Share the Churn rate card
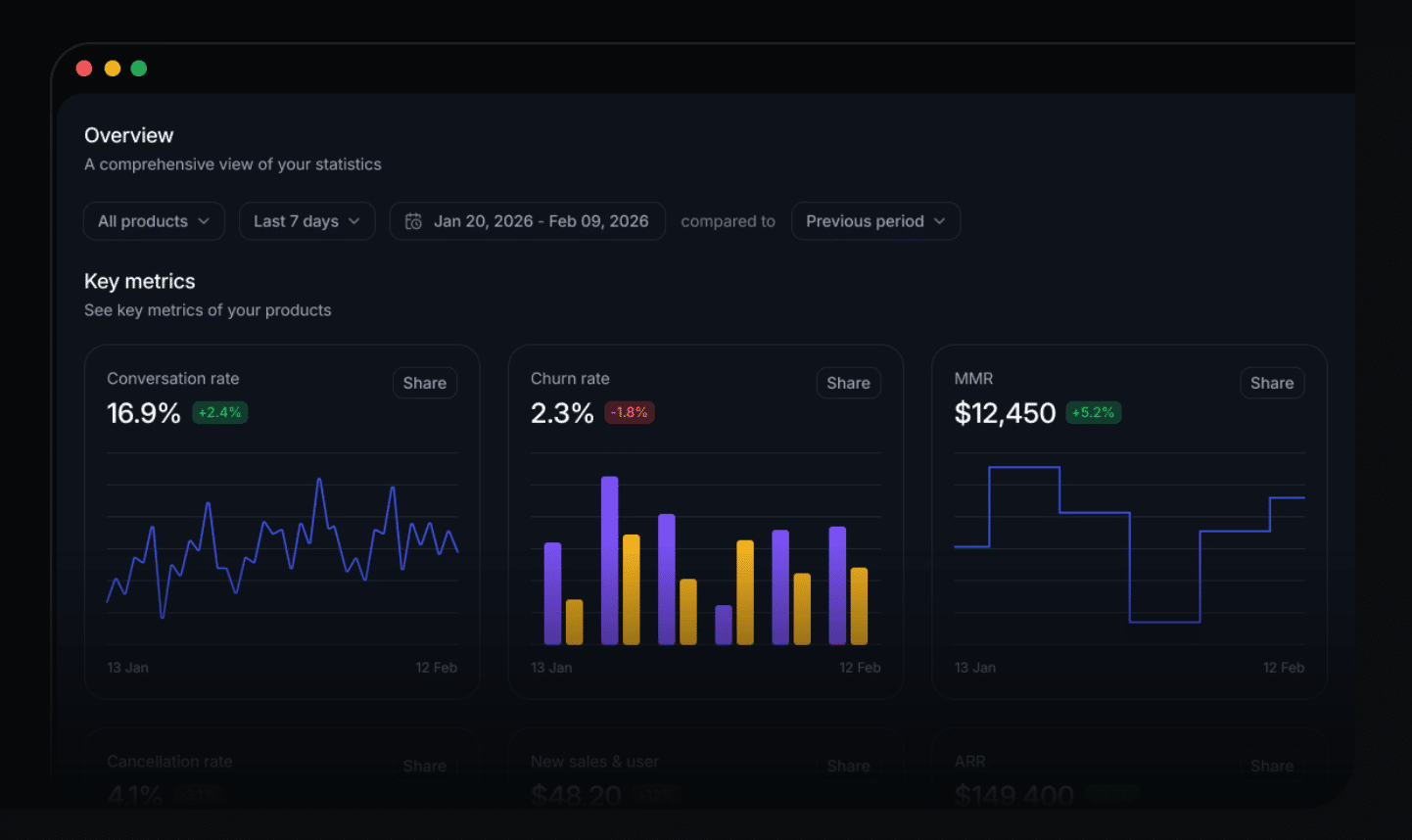The image size is (1412, 840). click(848, 383)
